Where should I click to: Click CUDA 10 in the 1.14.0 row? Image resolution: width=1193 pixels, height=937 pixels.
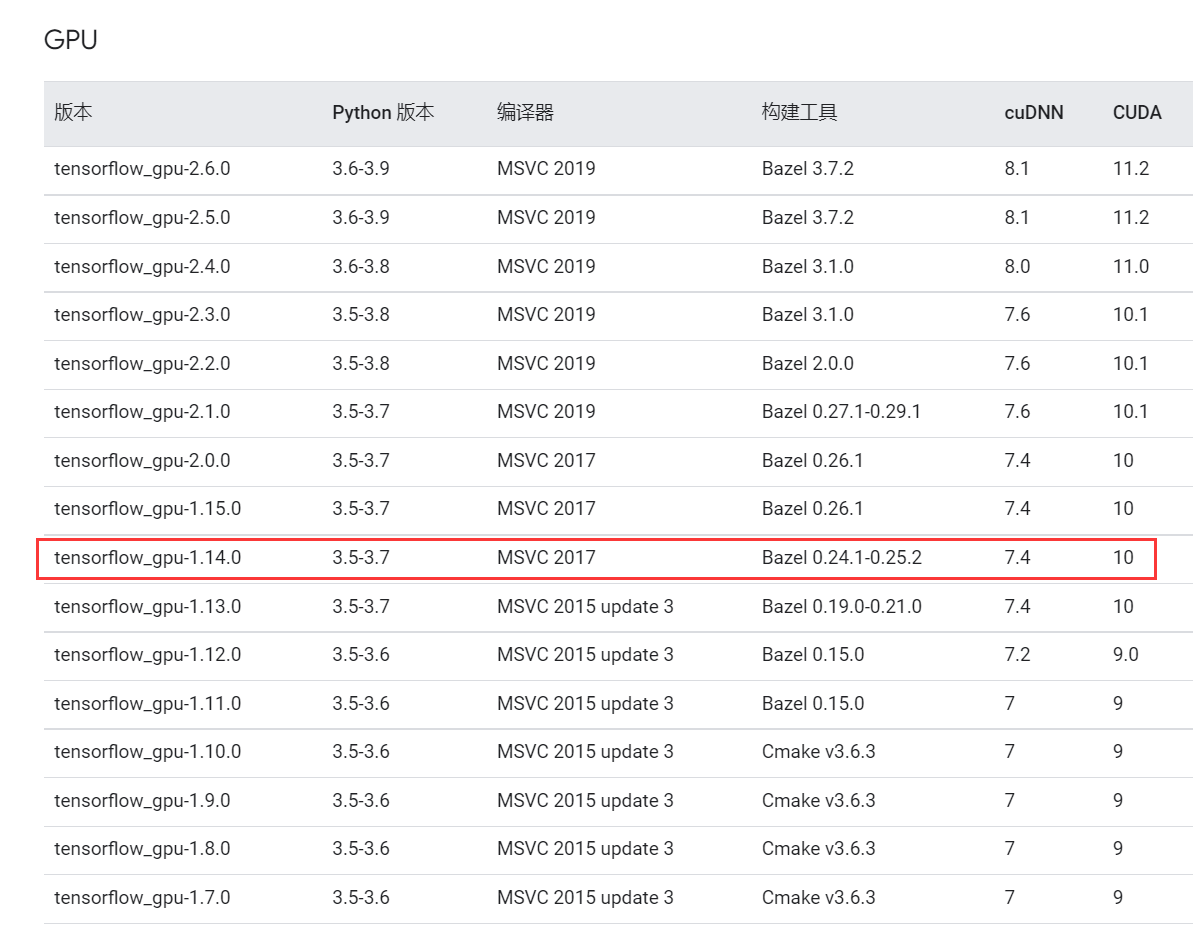tap(1124, 557)
